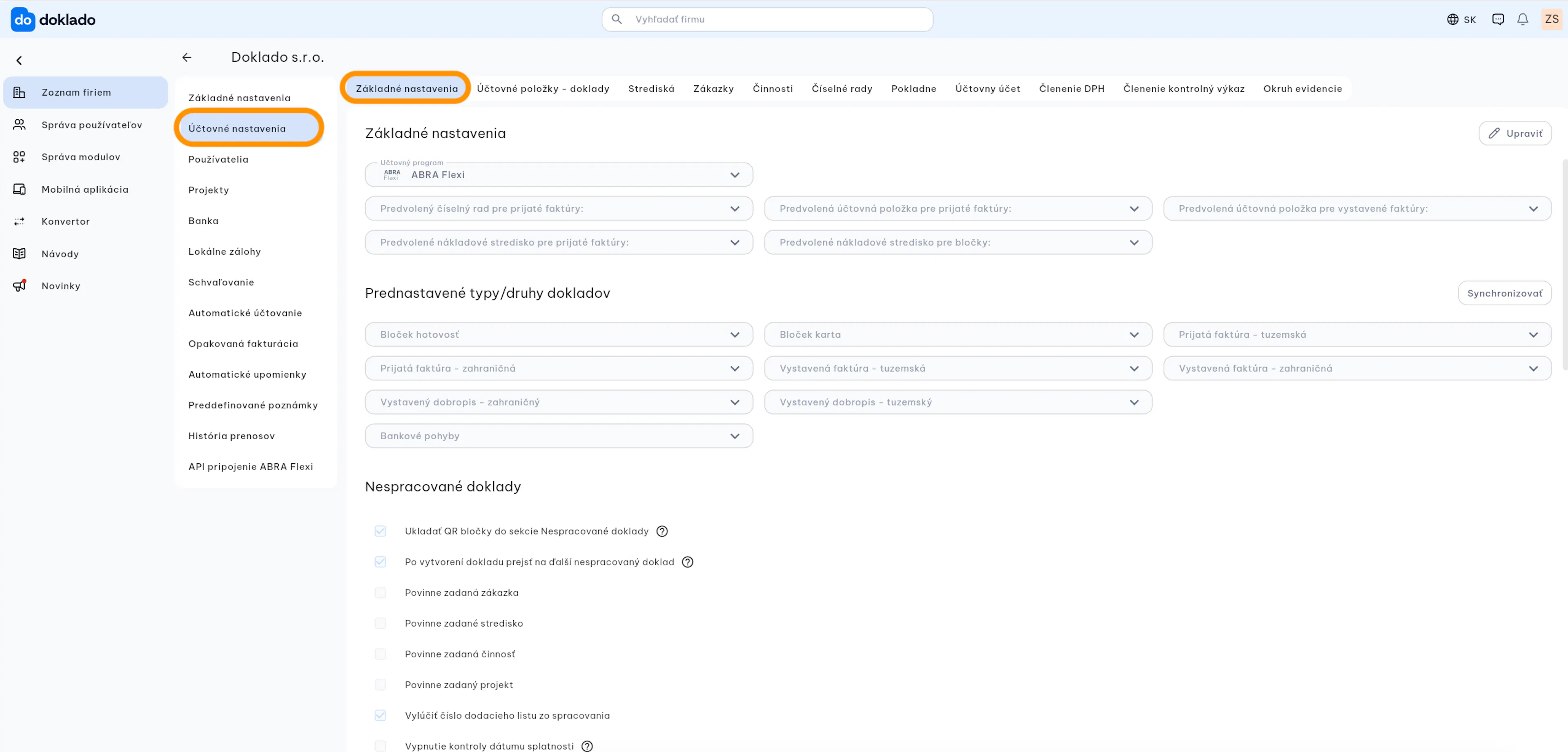Screen dimensions: 1568x752
Task: Expand Bankové pohyby dropdown
Action: [x=559, y=436]
